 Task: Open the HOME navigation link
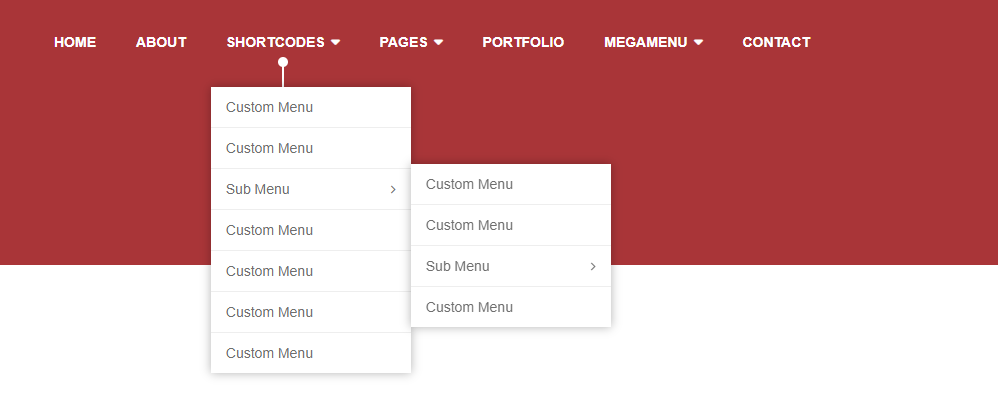(x=75, y=42)
